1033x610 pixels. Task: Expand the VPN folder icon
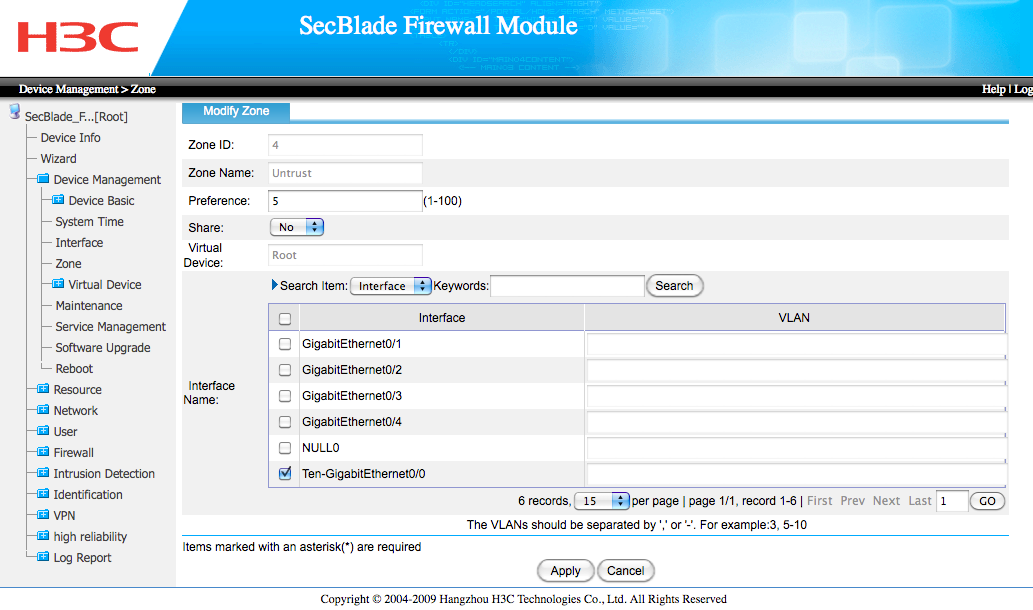point(43,515)
